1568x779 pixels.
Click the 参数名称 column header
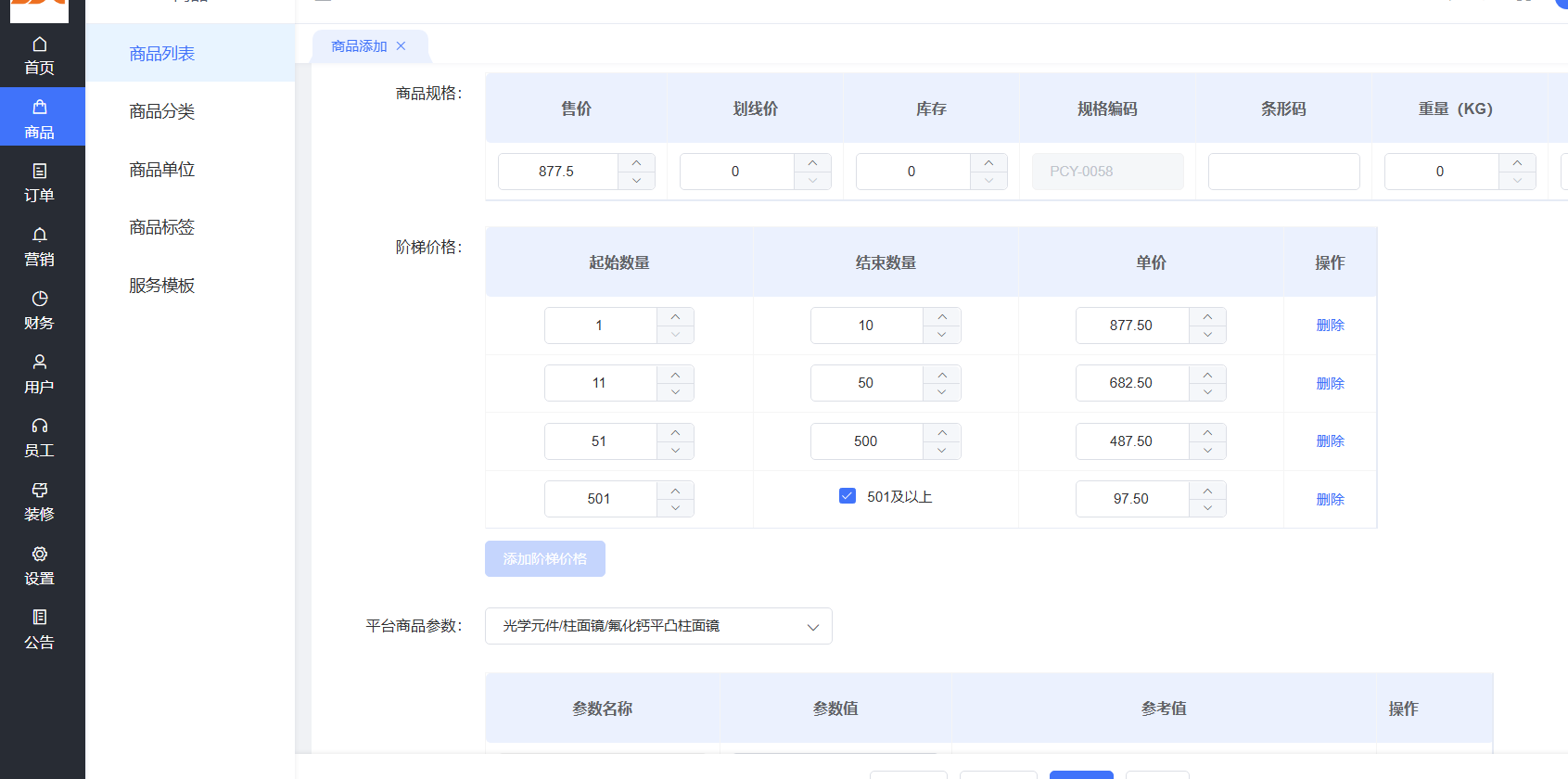tap(603, 709)
